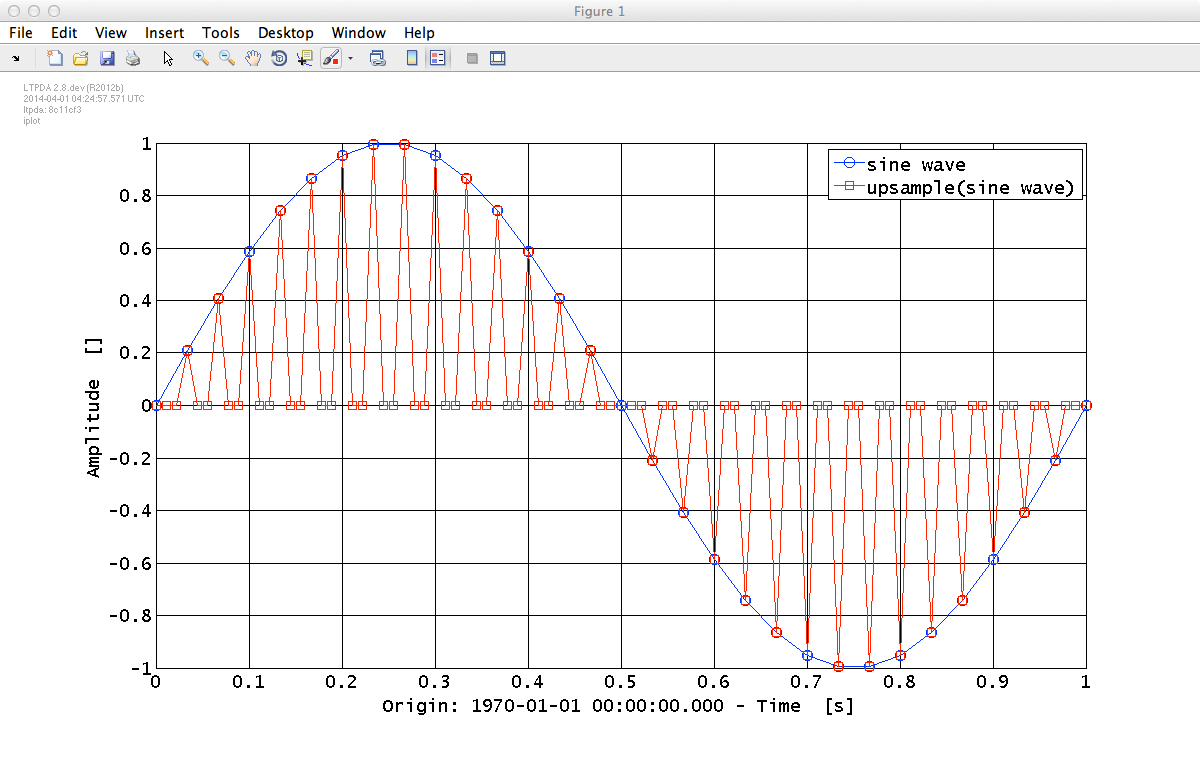
Task: Click x-axis tick label 0.5
Action: [620, 681]
